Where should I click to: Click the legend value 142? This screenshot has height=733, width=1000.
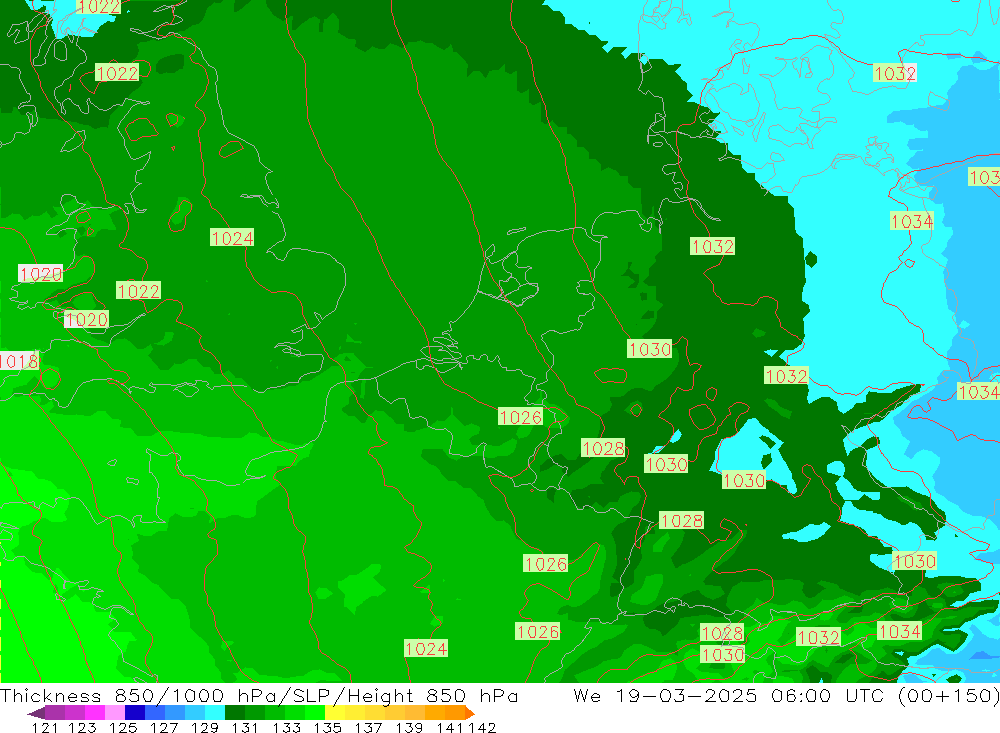(x=482, y=727)
